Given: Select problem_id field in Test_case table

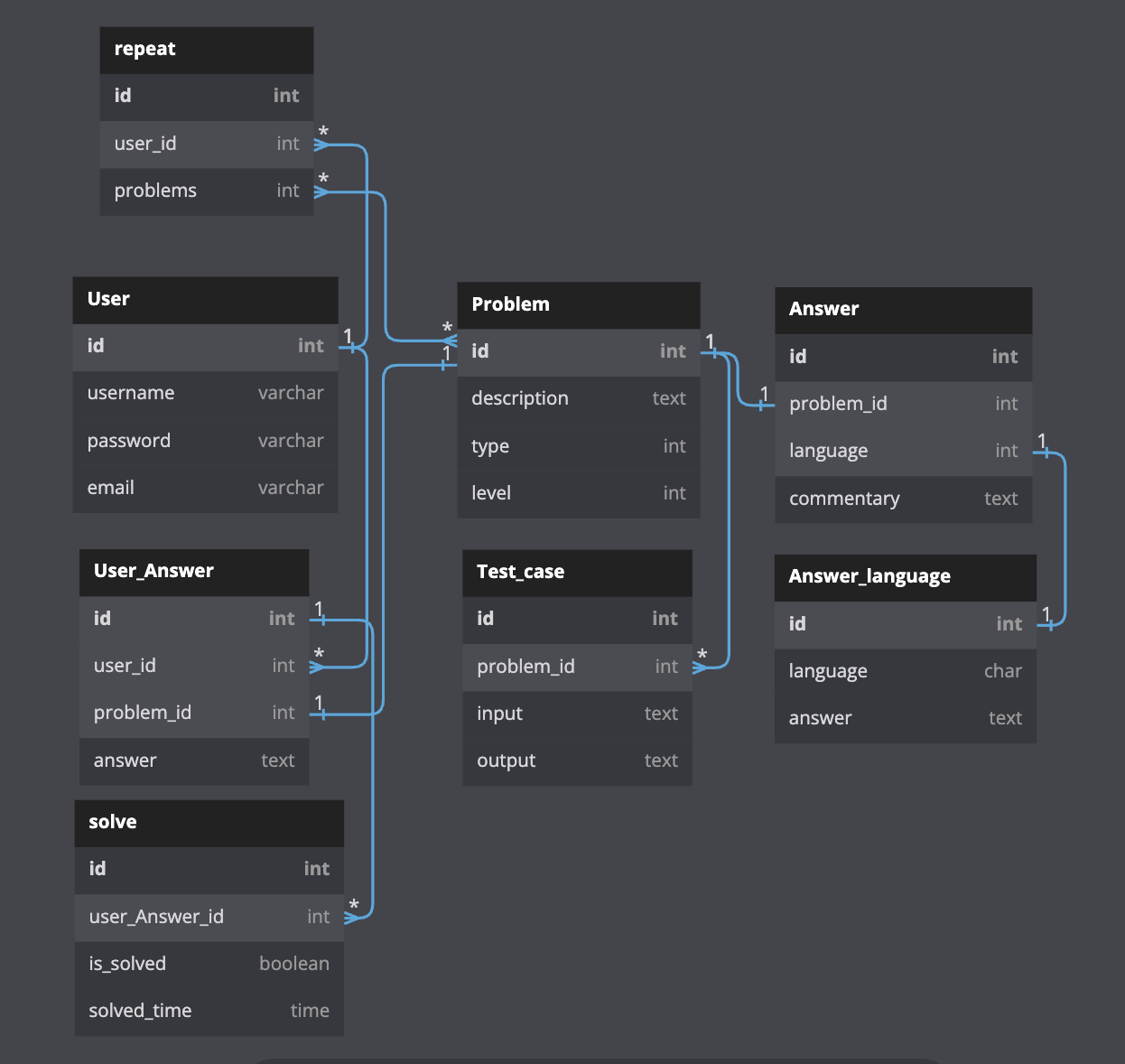Looking at the screenshot, I should pos(577,667).
